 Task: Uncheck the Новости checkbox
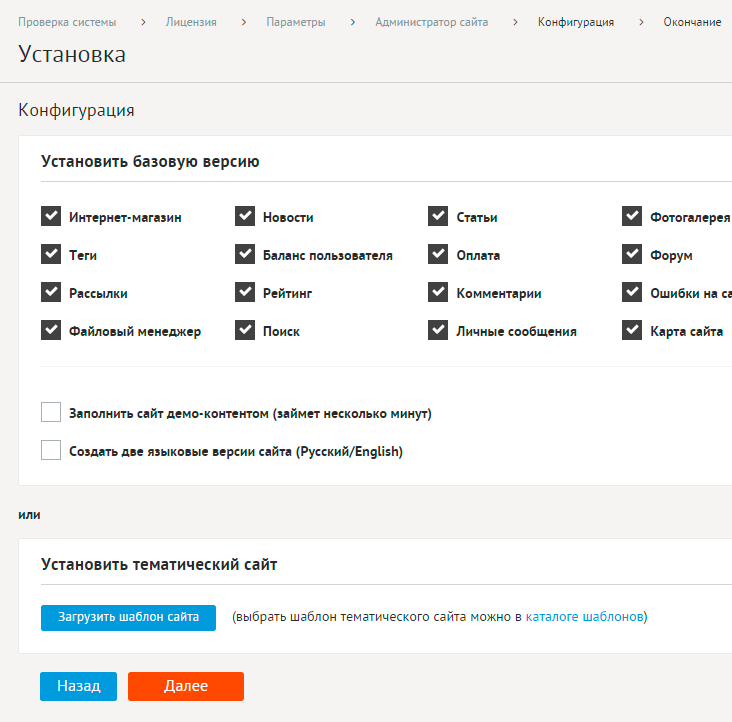pos(245,216)
